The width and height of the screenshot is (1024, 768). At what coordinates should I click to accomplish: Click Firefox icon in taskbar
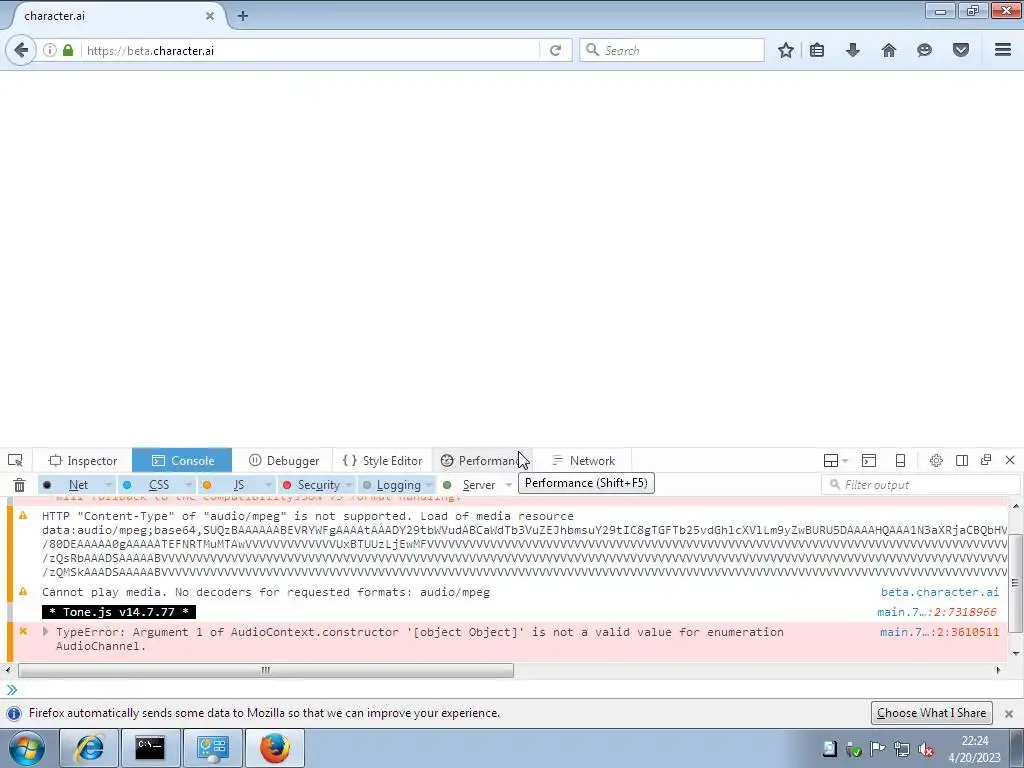[x=275, y=748]
